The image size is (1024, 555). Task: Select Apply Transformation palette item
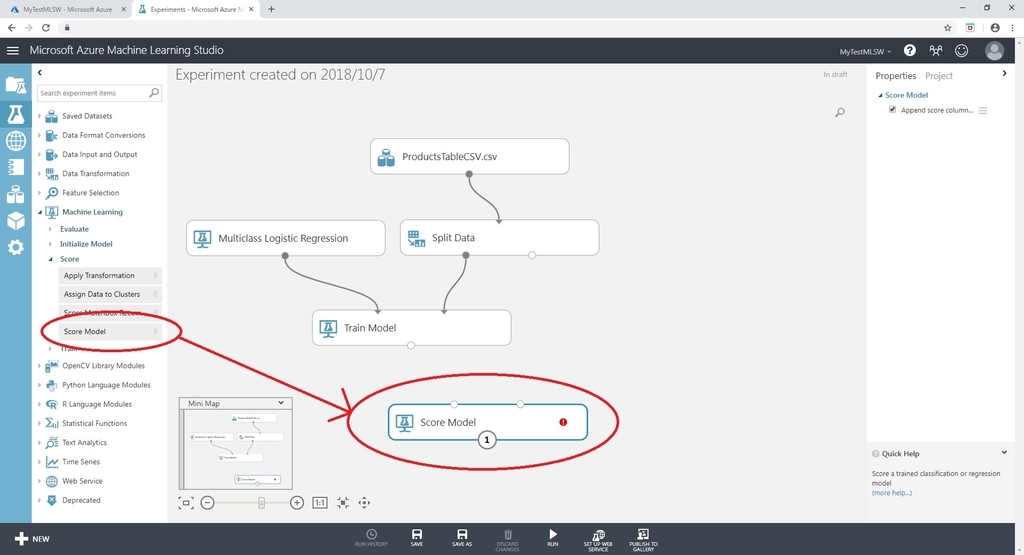pos(110,276)
